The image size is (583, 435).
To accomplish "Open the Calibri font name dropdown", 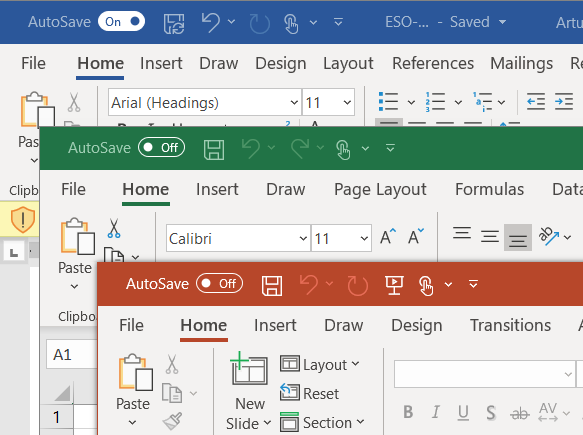I will tap(303, 238).
